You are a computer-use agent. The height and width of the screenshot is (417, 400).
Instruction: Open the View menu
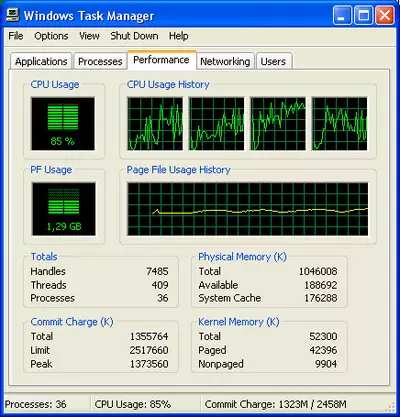click(x=89, y=36)
